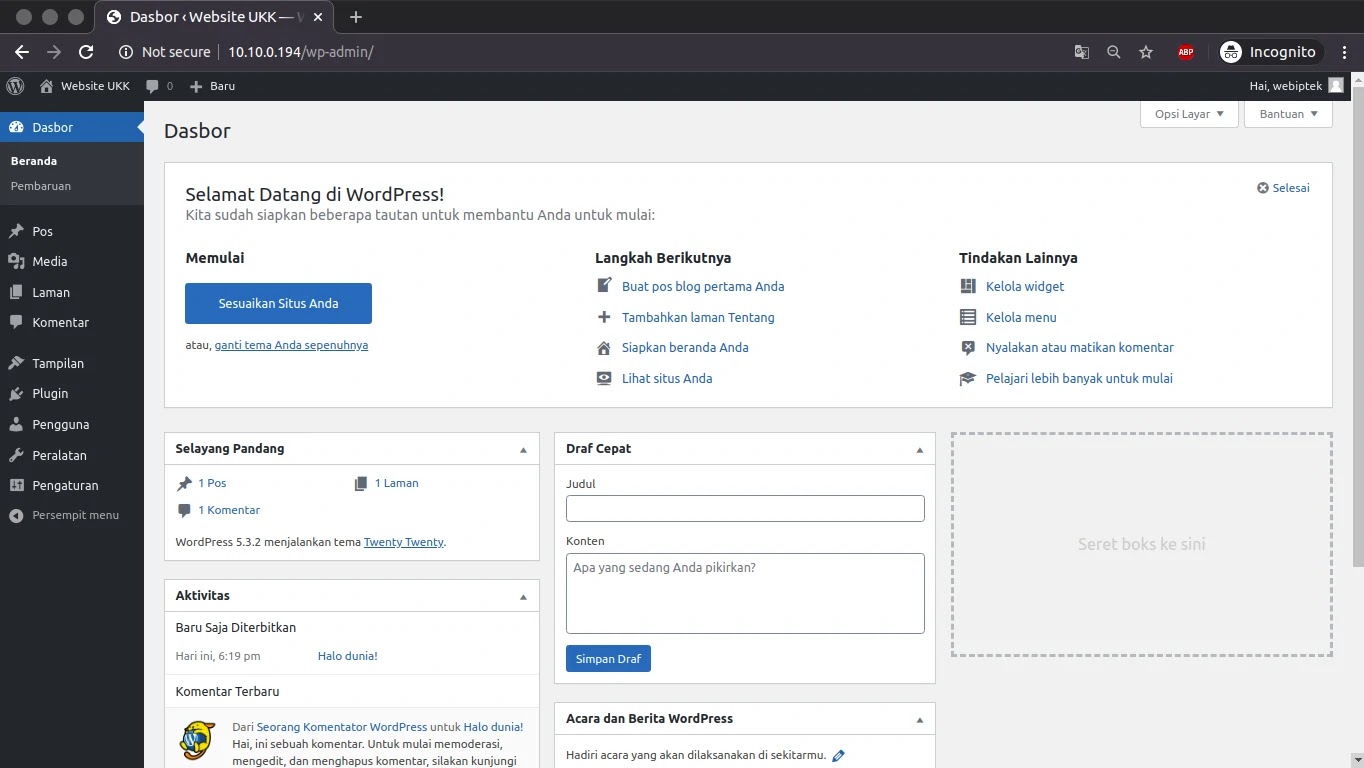Open the browser three-dot menu
The image size is (1364, 768).
tap(1344, 52)
